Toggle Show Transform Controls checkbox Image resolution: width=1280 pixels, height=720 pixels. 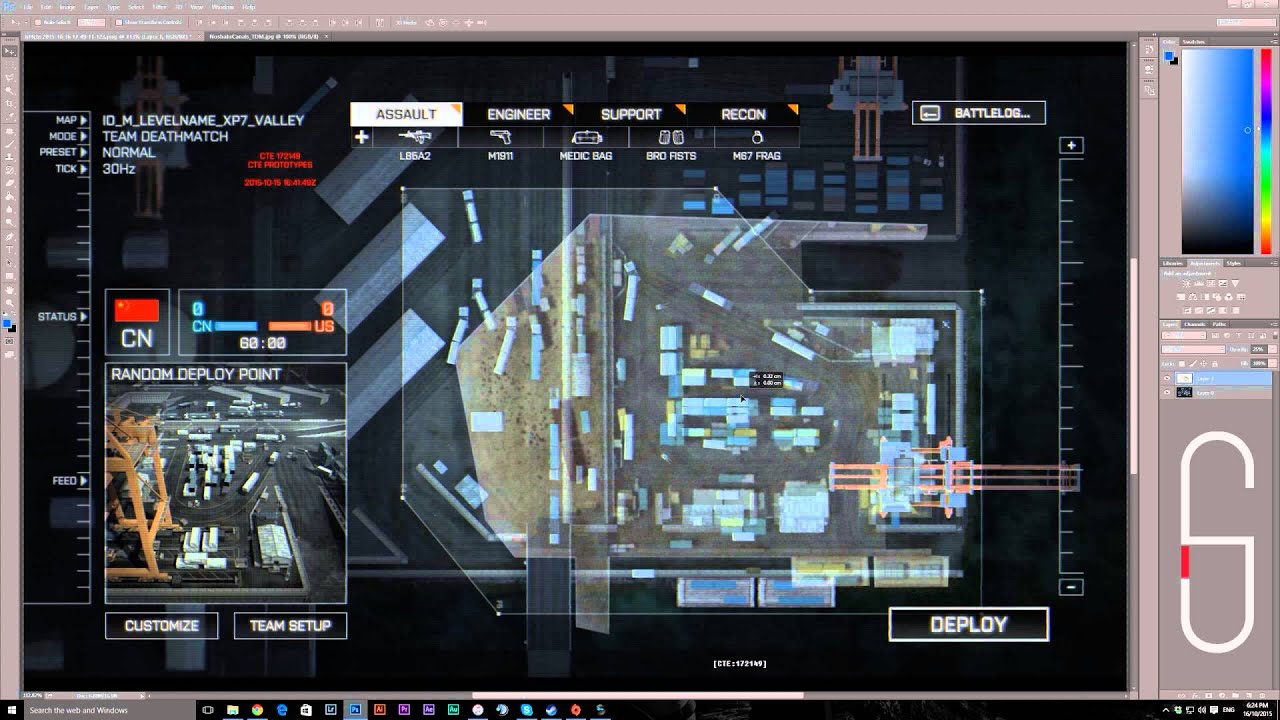click(x=119, y=22)
